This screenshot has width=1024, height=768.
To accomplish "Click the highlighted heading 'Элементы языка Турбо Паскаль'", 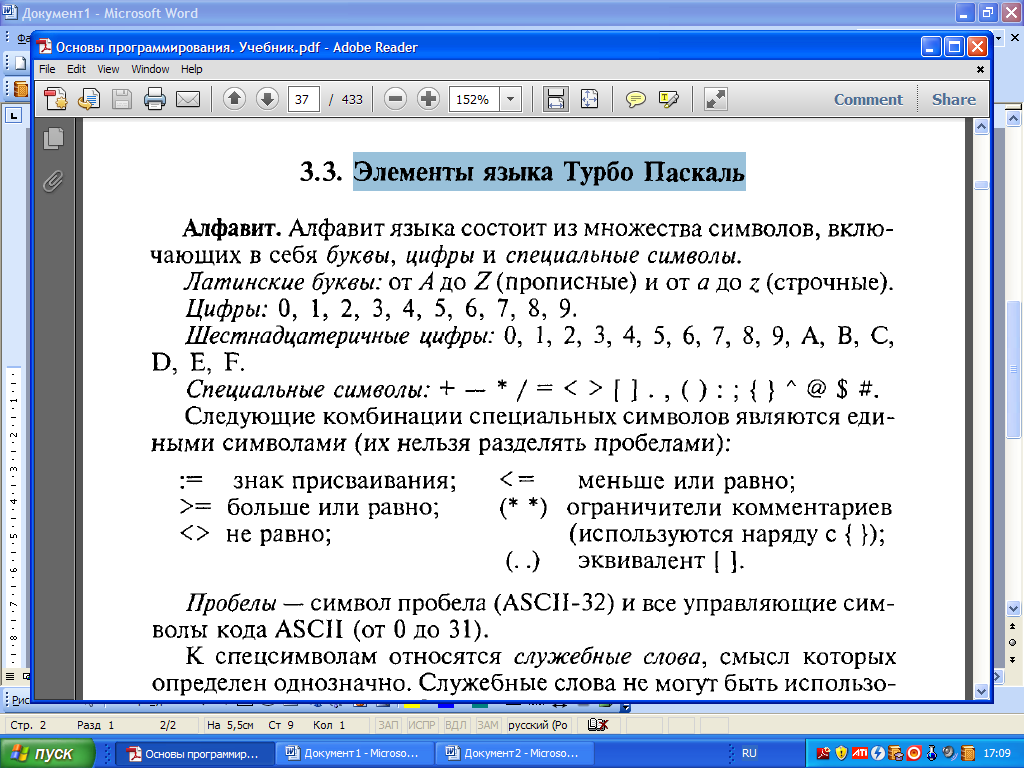I will [549, 172].
